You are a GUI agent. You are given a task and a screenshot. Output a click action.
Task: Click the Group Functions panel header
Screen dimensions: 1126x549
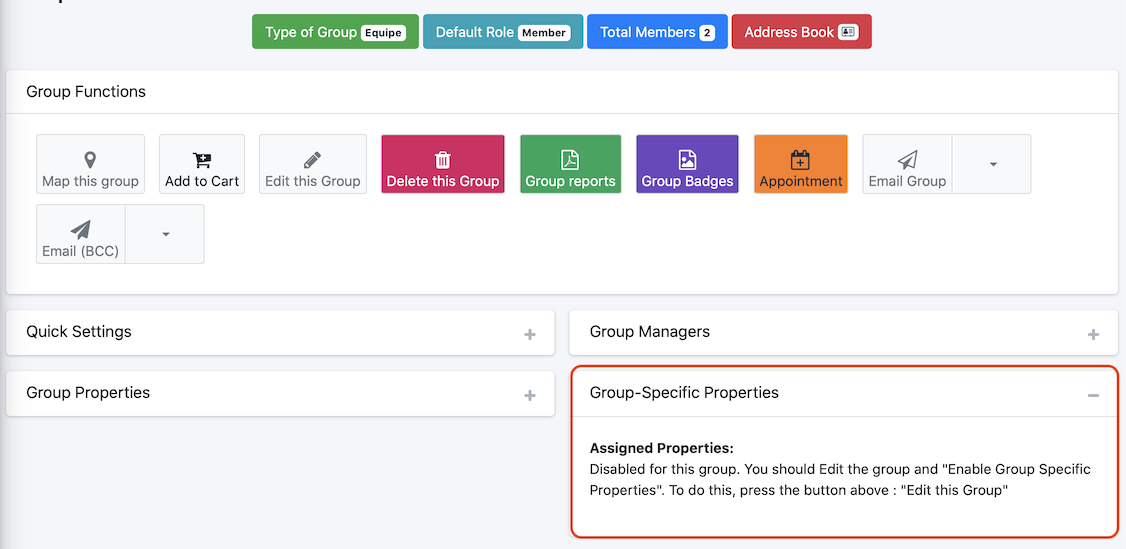click(562, 92)
